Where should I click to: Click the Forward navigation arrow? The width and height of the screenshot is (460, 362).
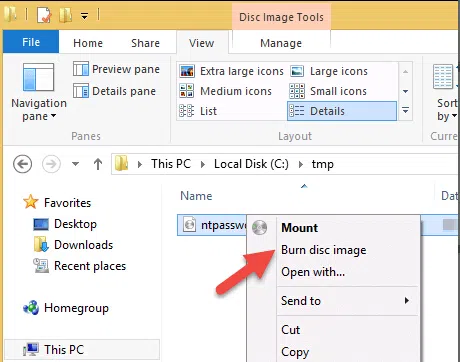[x=51, y=164]
